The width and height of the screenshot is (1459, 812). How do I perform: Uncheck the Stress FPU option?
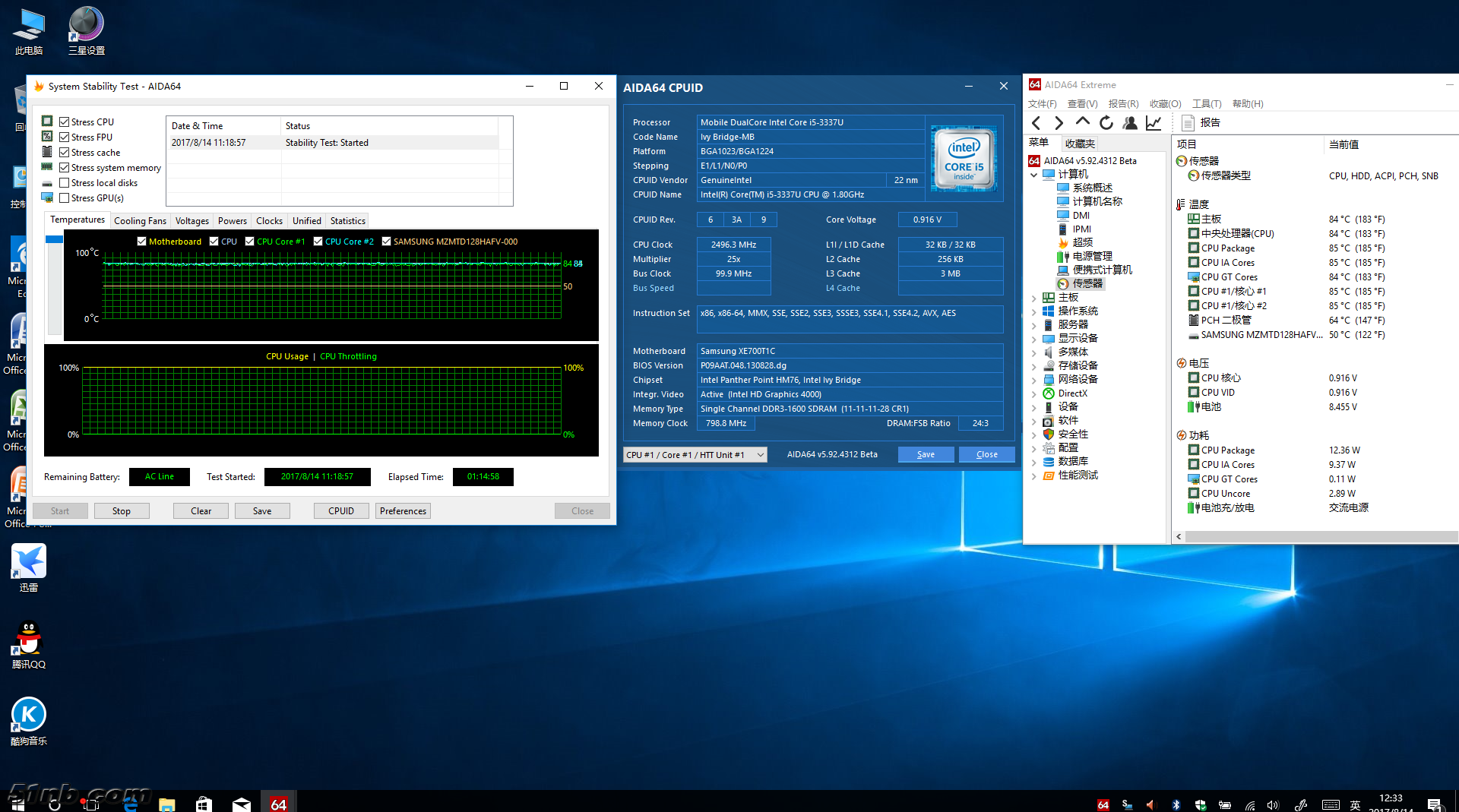[65, 137]
